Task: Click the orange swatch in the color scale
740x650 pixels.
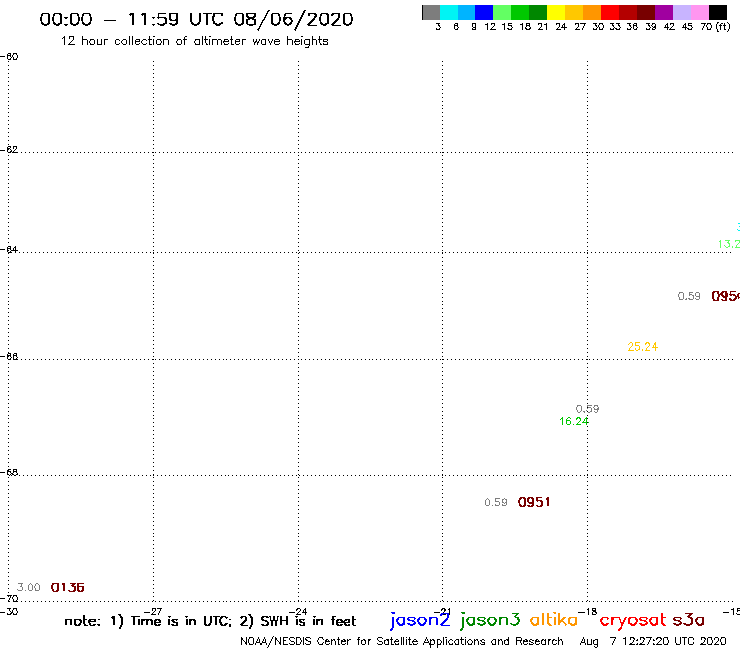Action: [592, 12]
